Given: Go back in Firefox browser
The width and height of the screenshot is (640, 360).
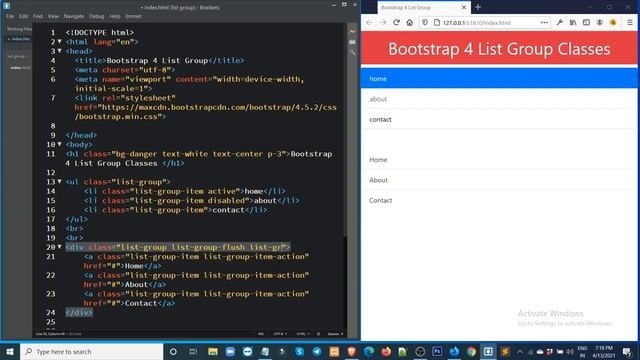Looking at the screenshot, I should (x=369, y=22).
